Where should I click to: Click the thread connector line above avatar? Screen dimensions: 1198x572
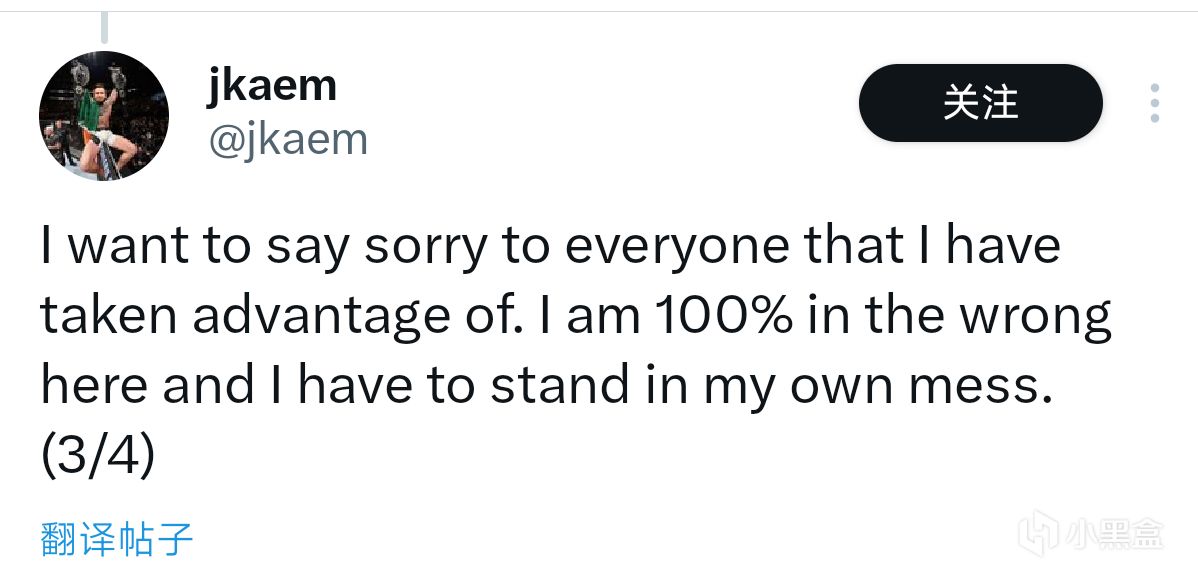click(x=104, y=27)
